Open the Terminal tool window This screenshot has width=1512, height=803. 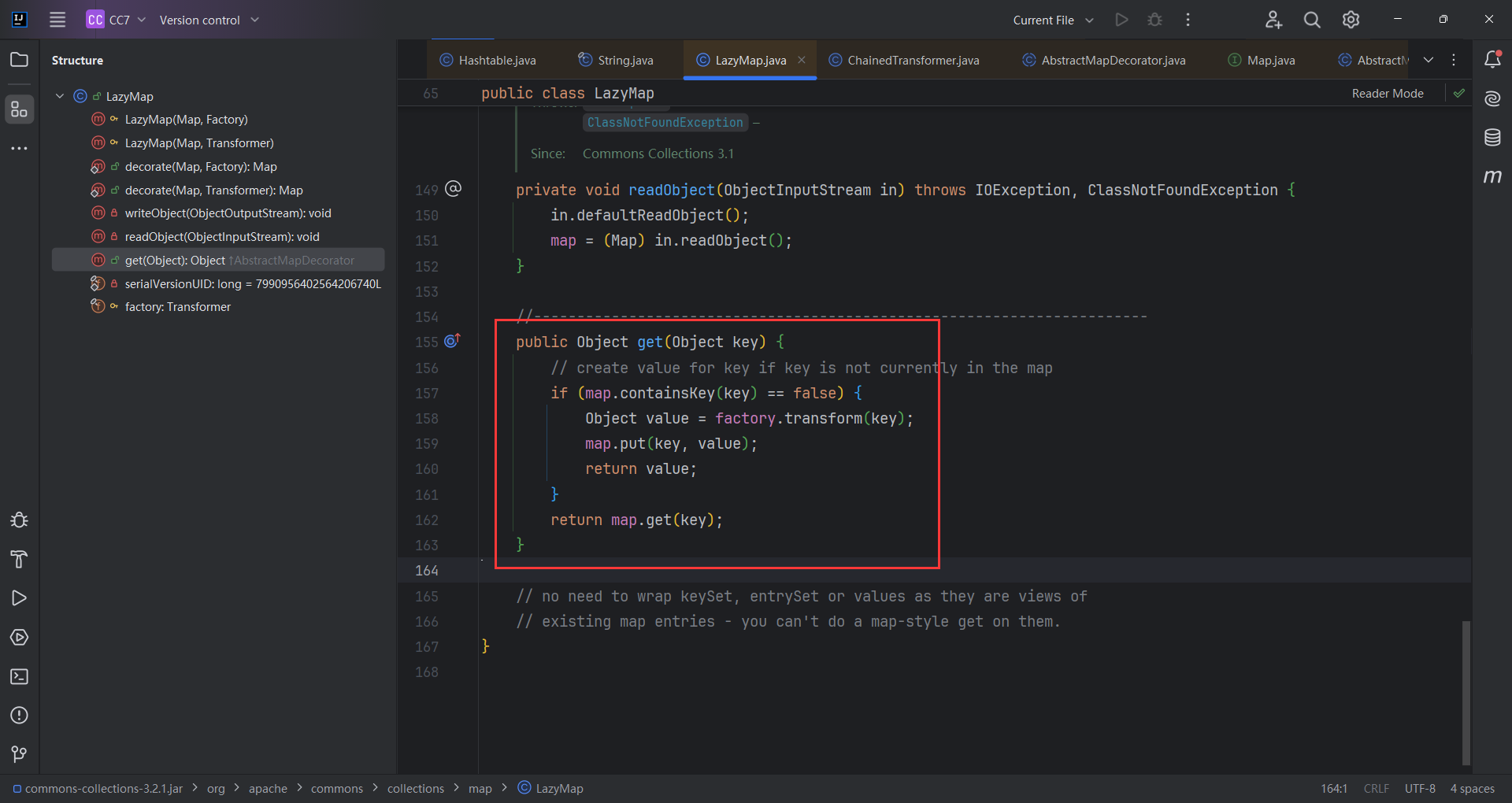pos(20,676)
